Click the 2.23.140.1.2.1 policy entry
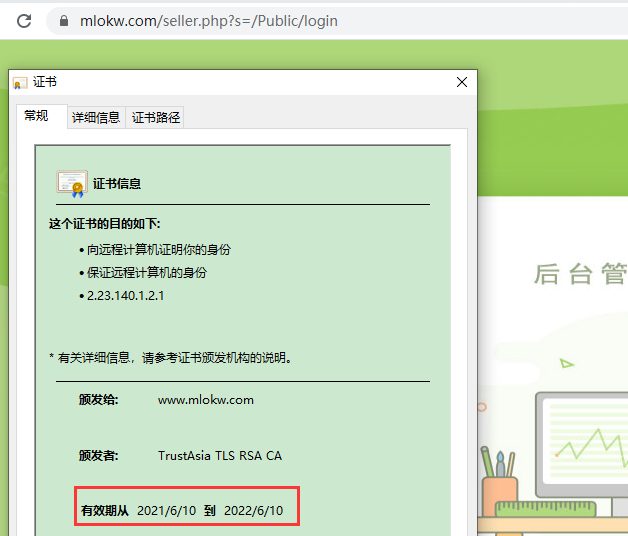The width and height of the screenshot is (628, 536). coord(125,296)
